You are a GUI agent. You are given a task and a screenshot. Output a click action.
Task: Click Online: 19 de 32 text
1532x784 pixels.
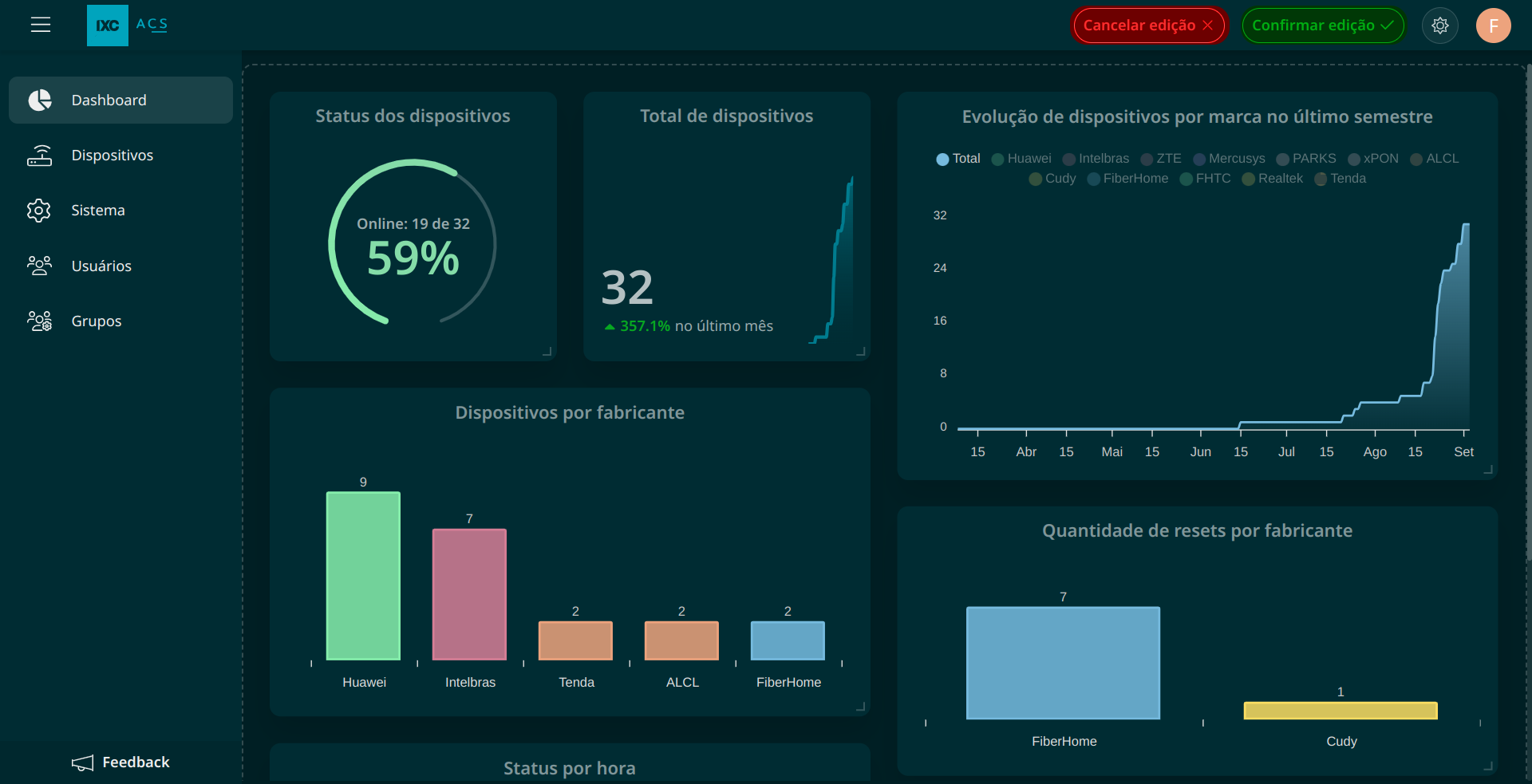413,224
